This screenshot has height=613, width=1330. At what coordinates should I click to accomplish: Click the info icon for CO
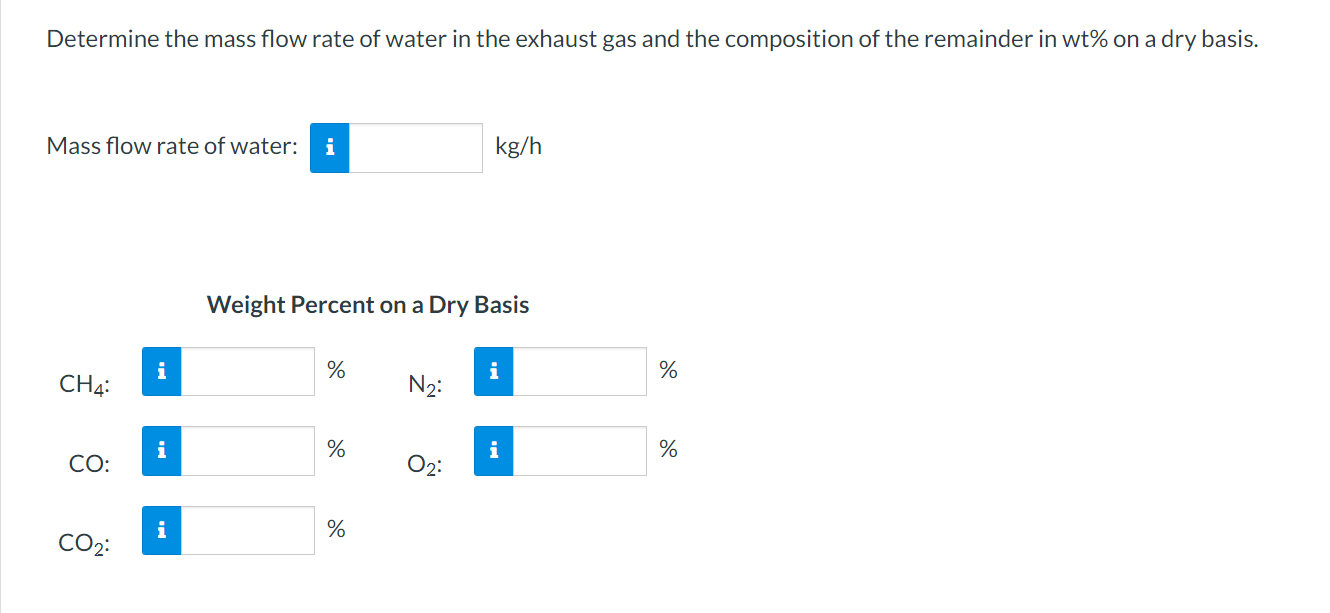[x=162, y=451]
